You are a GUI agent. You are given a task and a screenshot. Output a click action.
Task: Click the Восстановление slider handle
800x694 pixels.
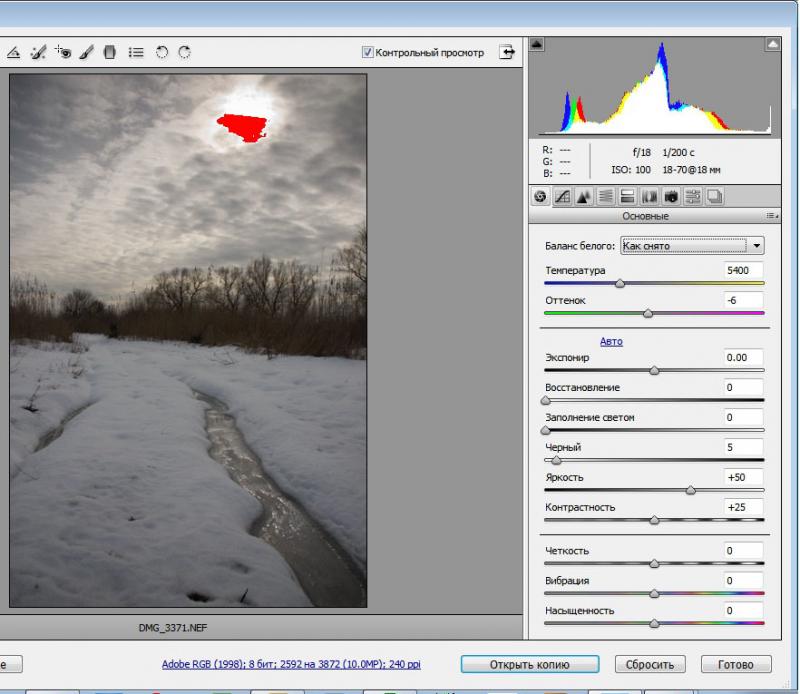[545, 401]
